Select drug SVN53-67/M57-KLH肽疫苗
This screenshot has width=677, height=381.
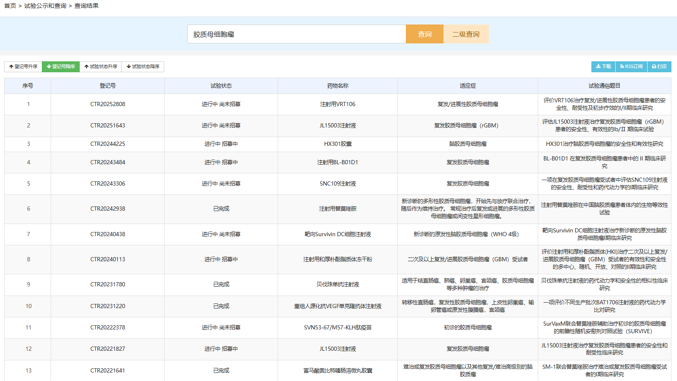click(x=338, y=327)
